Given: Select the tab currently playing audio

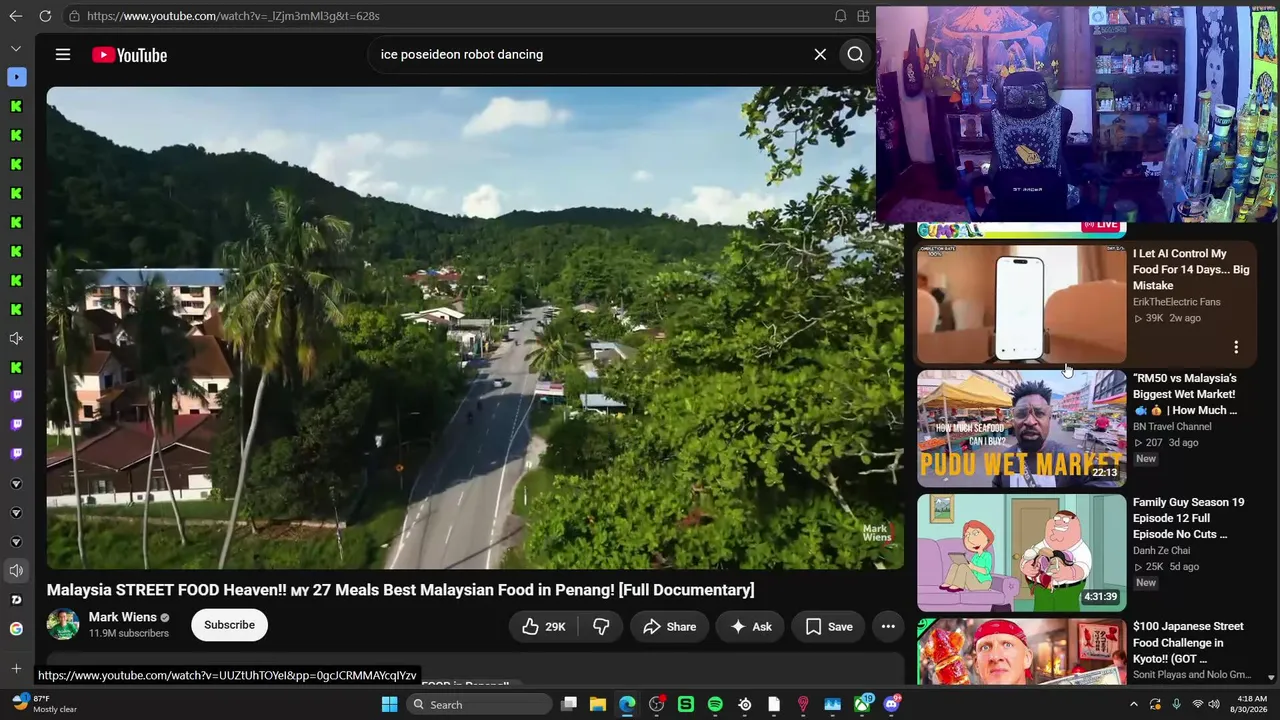Looking at the screenshot, I should pyautogui.click(x=16, y=571).
